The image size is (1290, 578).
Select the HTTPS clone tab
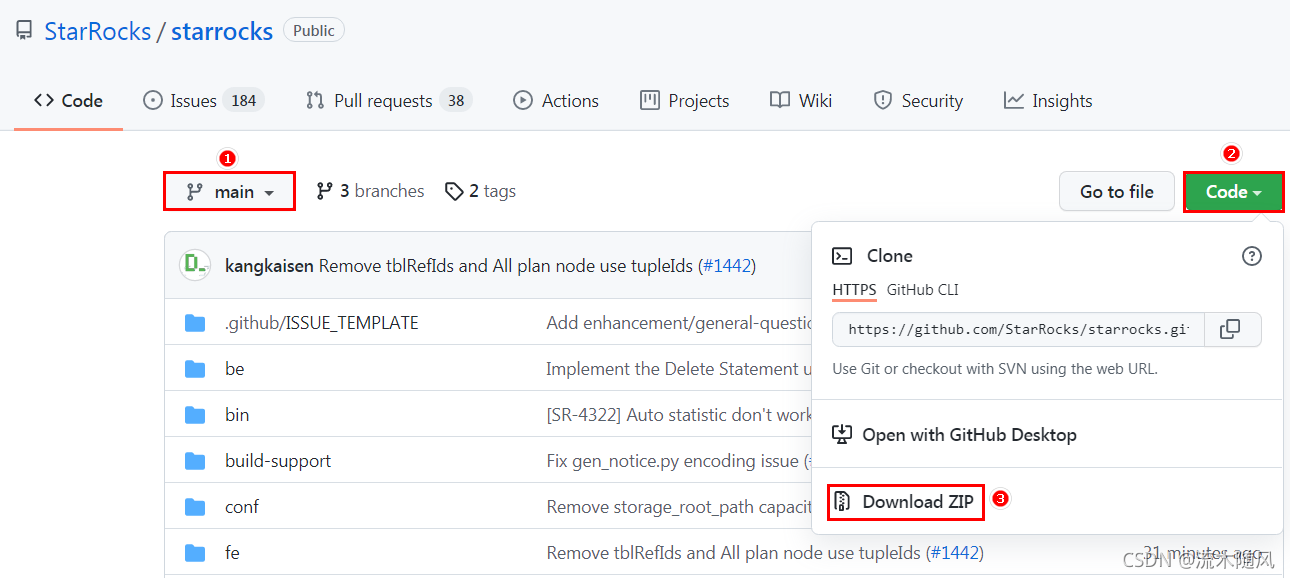coord(854,290)
